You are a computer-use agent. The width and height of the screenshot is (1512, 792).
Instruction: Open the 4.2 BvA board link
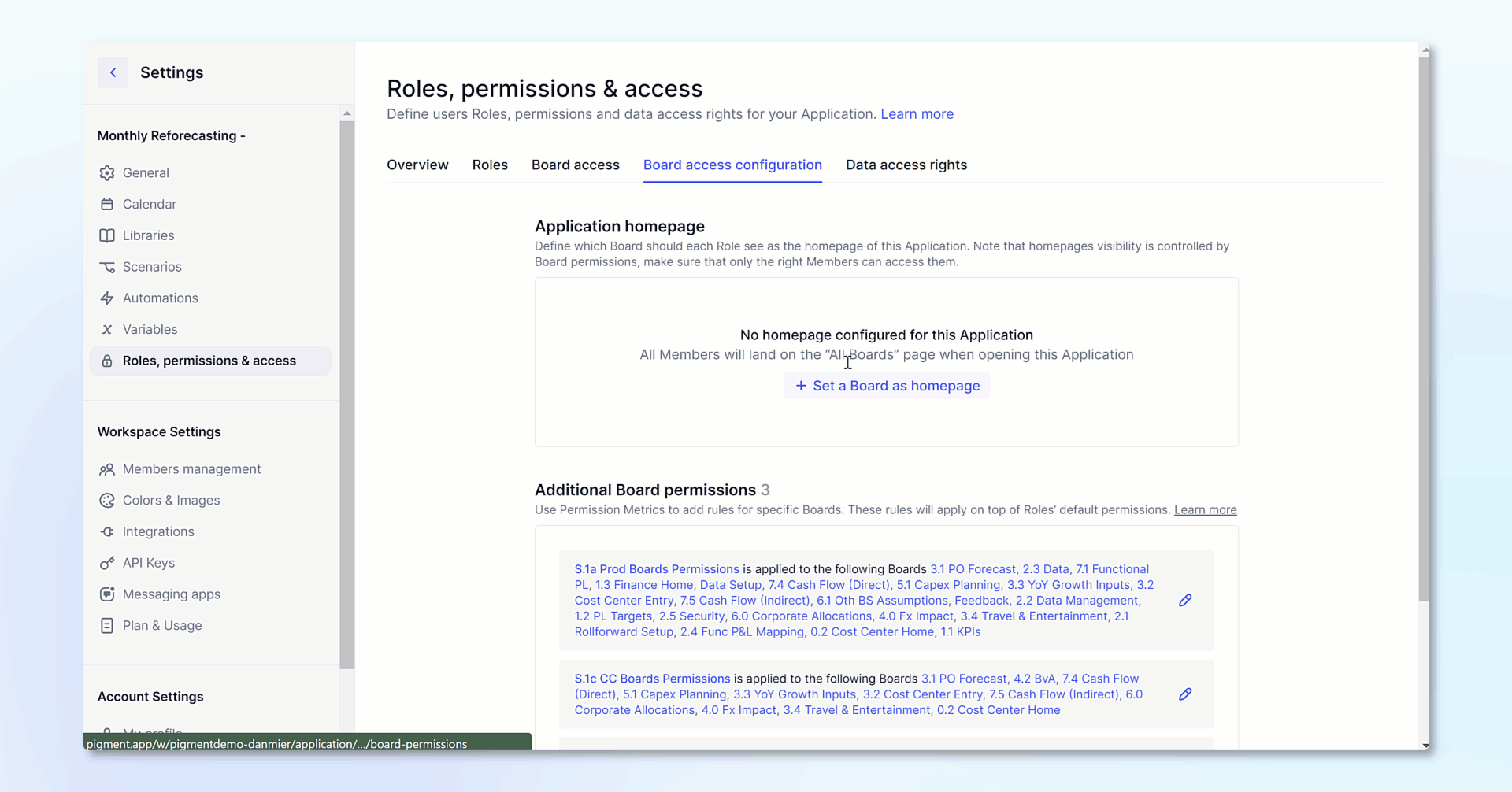tap(1034, 679)
